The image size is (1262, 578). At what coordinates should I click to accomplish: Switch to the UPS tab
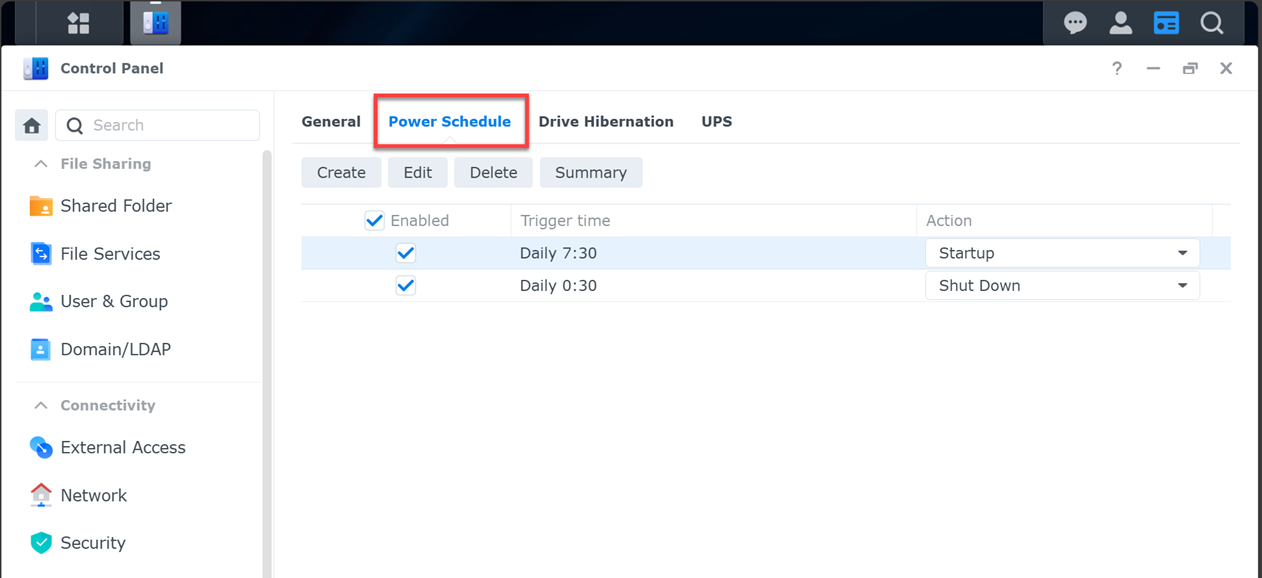tap(717, 122)
